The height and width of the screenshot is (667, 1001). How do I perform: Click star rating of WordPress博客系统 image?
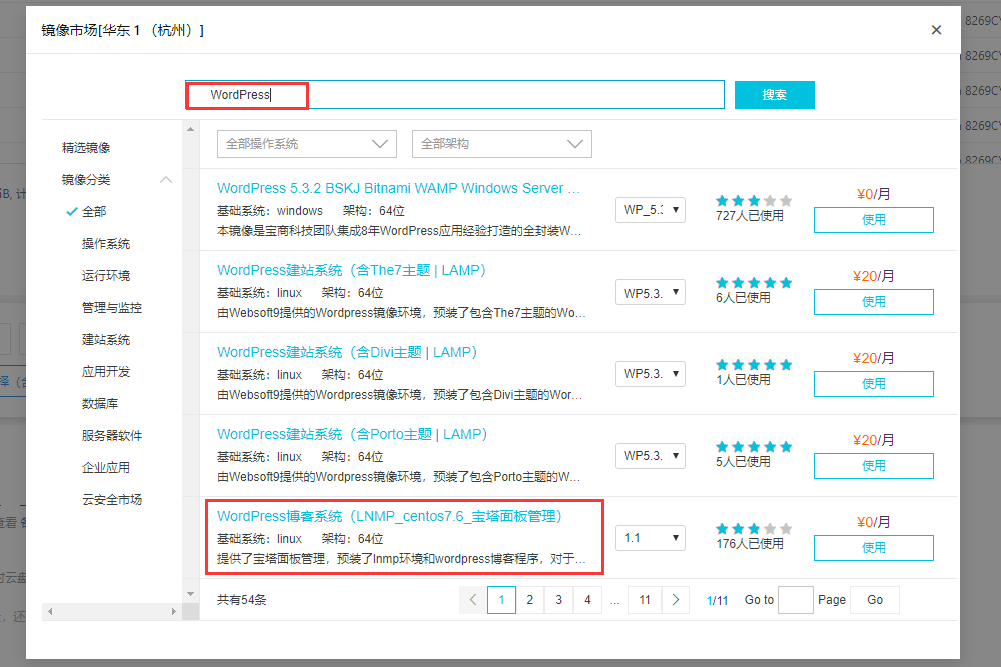[754, 528]
